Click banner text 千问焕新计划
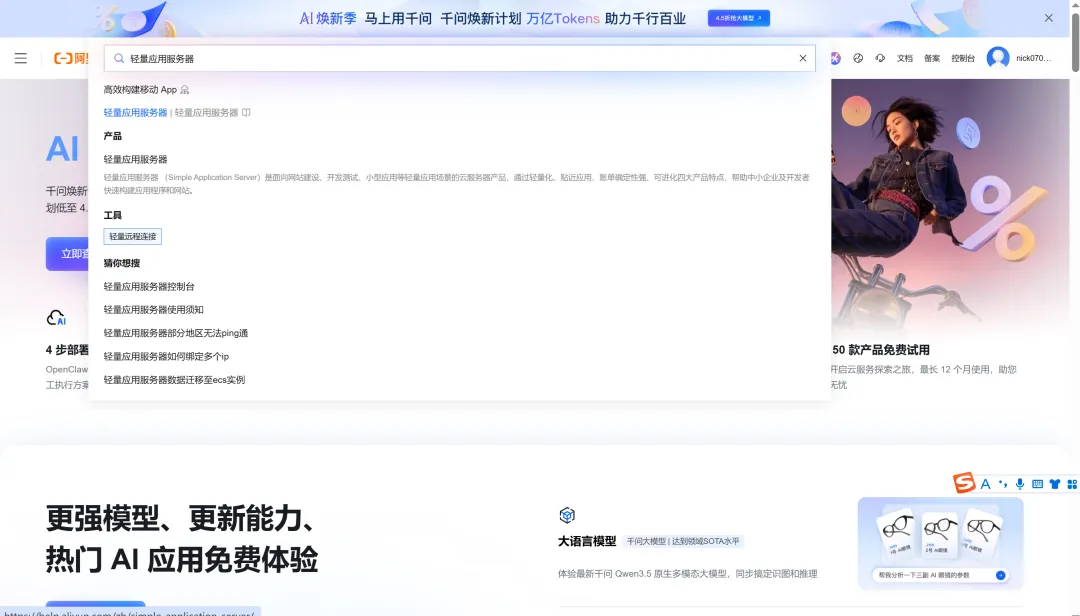Screen dimensions: 1080x616 point(480,19)
